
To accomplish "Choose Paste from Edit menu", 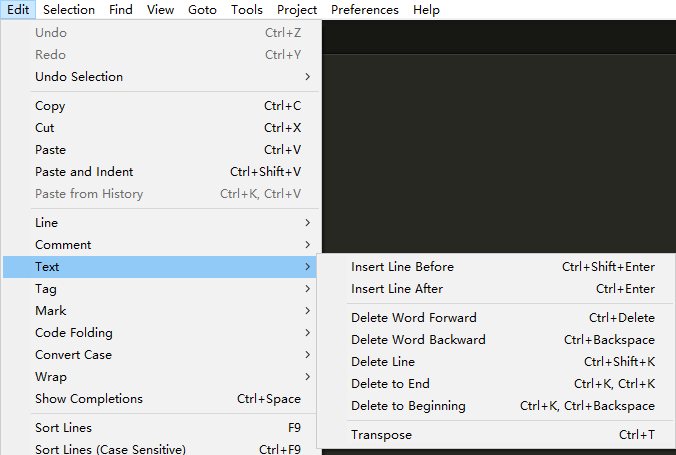I will (x=160, y=150).
